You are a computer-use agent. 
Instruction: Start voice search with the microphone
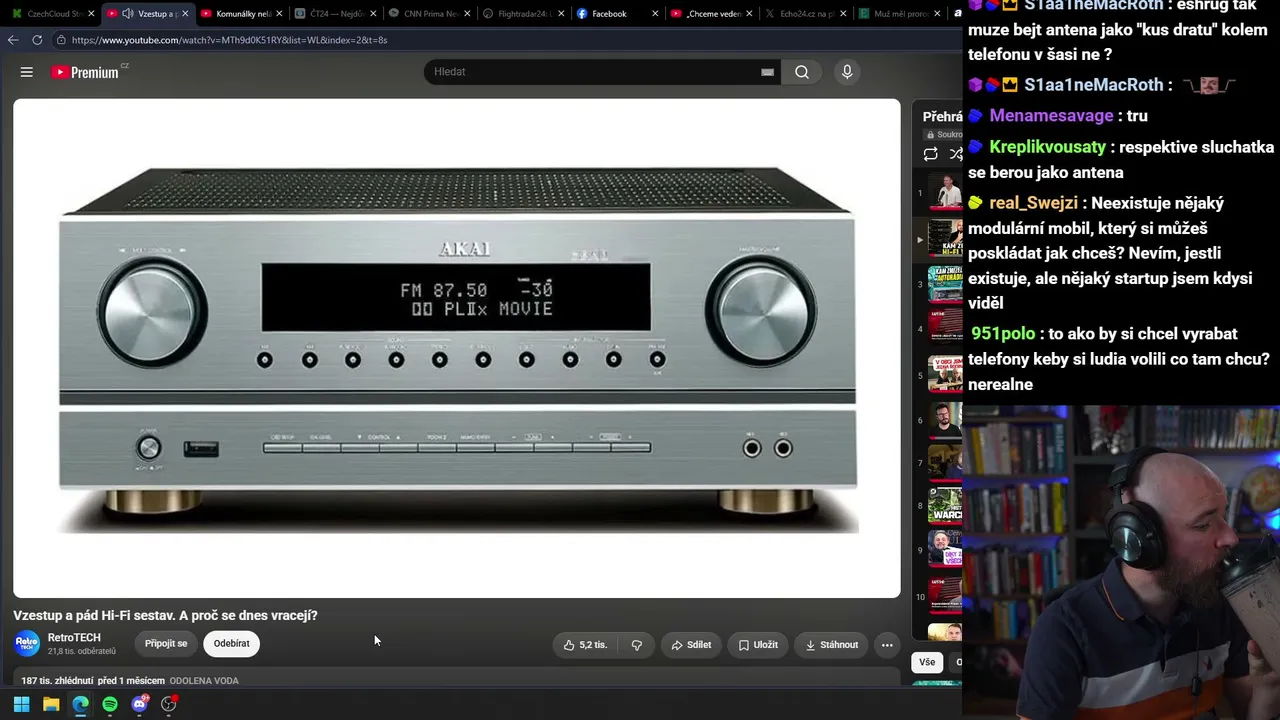[847, 72]
